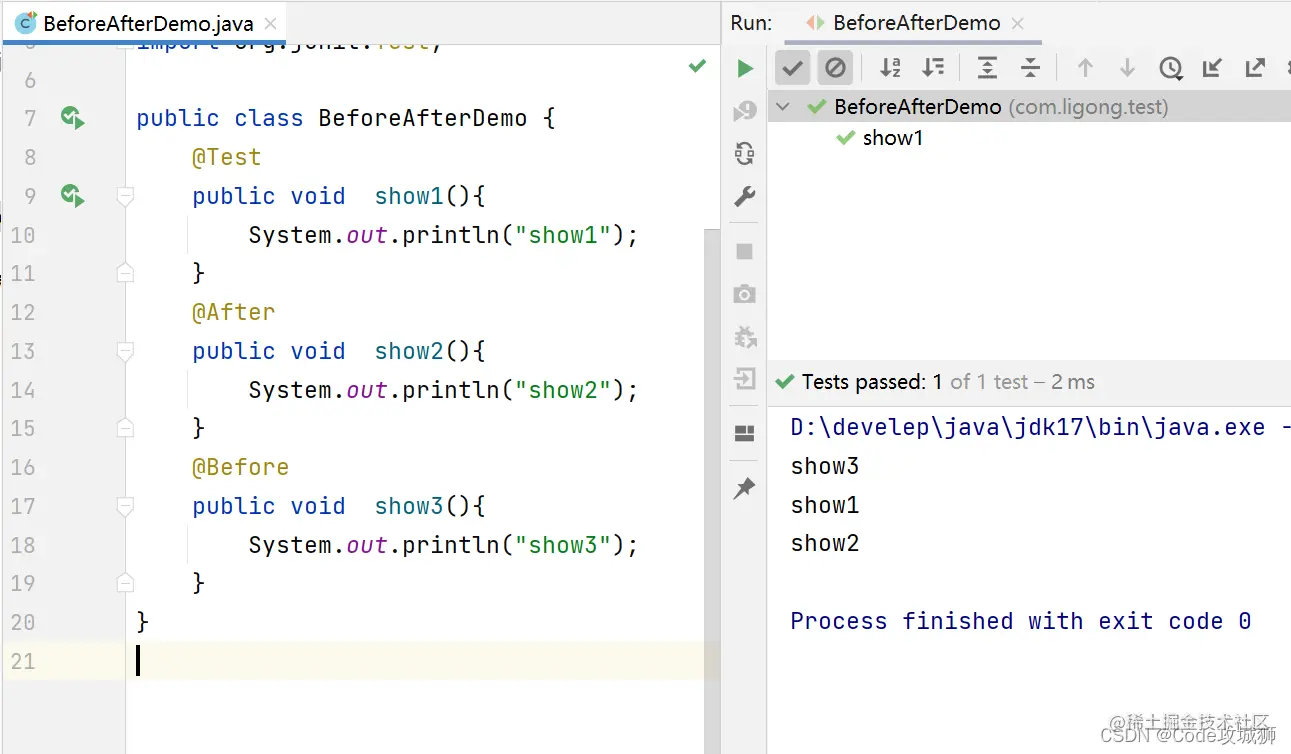1291x754 pixels.
Task: Toggle Show Ignored tests button
Action: 835,68
